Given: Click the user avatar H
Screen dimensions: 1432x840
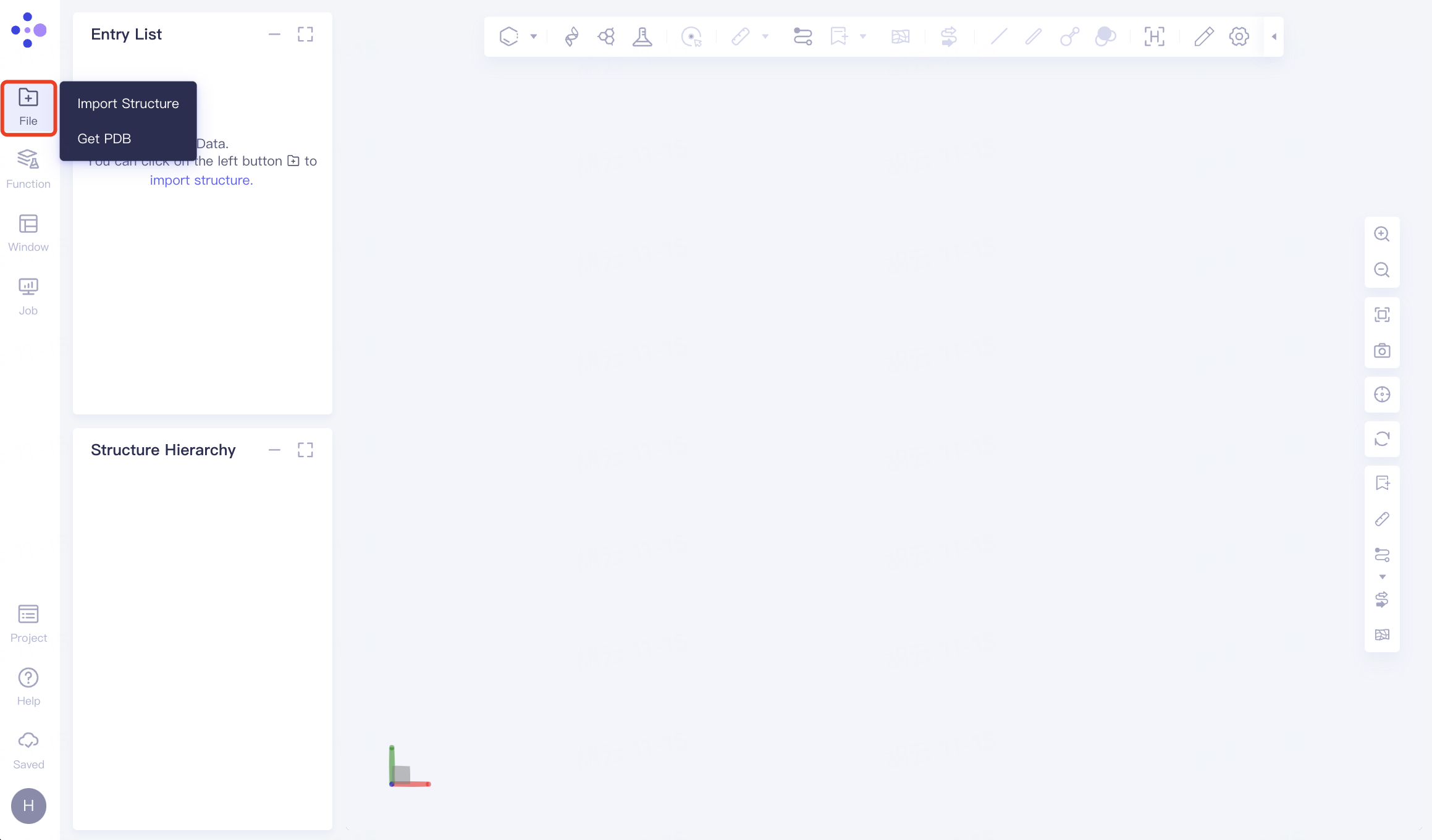Looking at the screenshot, I should pyautogui.click(x=28, y=805).
